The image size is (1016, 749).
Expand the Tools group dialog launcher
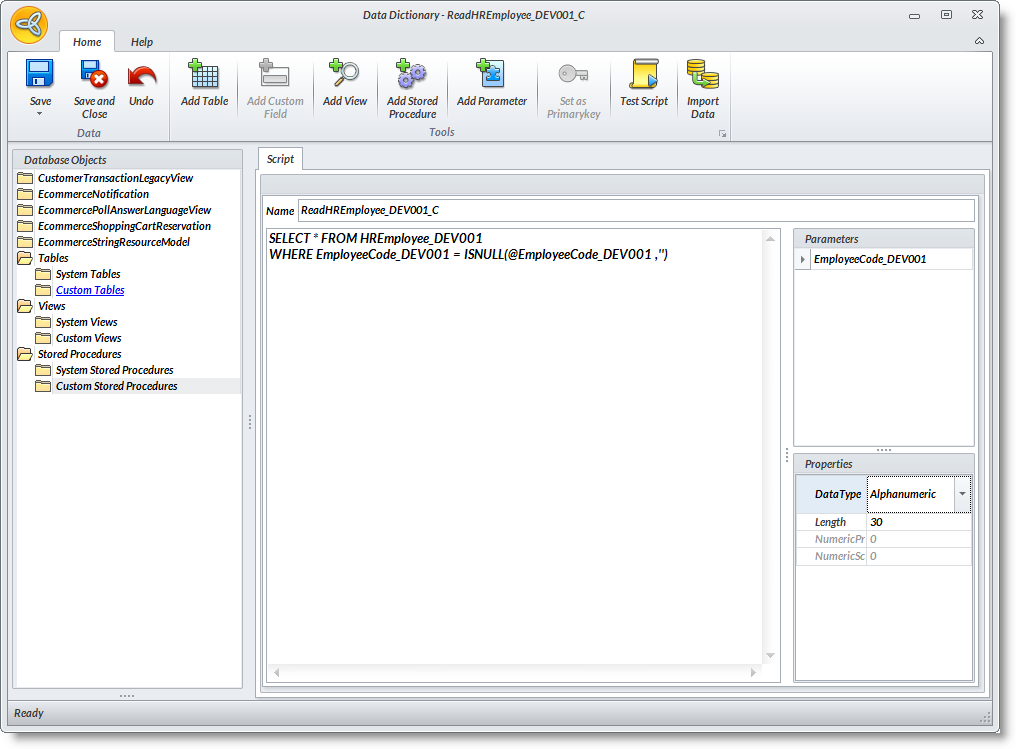(x=722, y=133)
